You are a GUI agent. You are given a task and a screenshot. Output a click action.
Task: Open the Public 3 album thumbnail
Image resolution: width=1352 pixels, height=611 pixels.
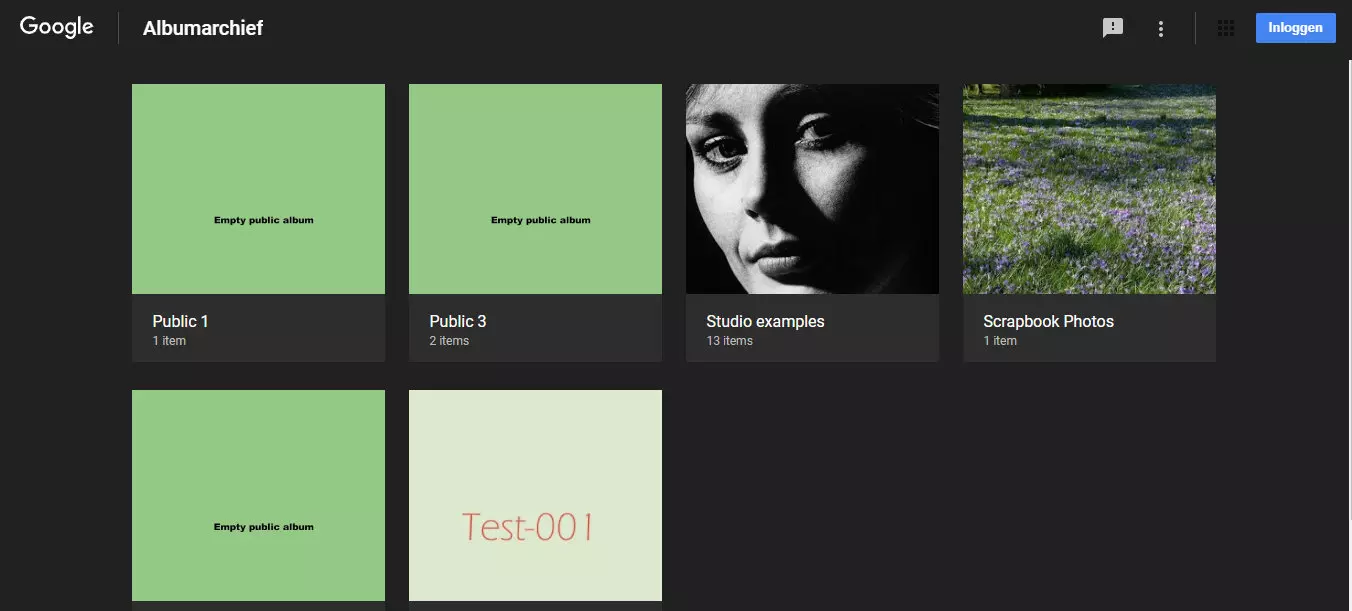click(x=535, y=189)
